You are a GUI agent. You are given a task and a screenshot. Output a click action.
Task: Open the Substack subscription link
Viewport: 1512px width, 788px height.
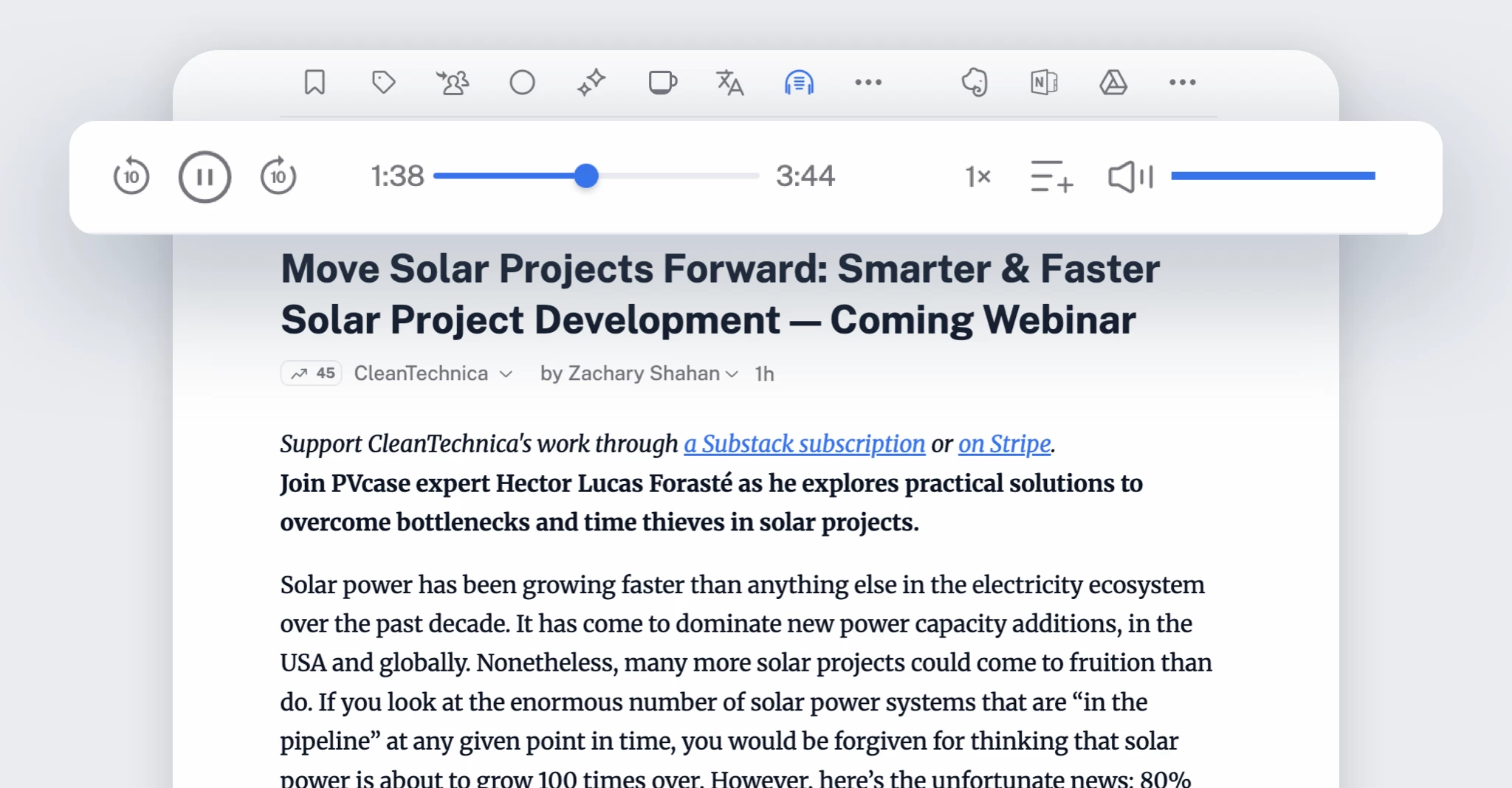804,443
